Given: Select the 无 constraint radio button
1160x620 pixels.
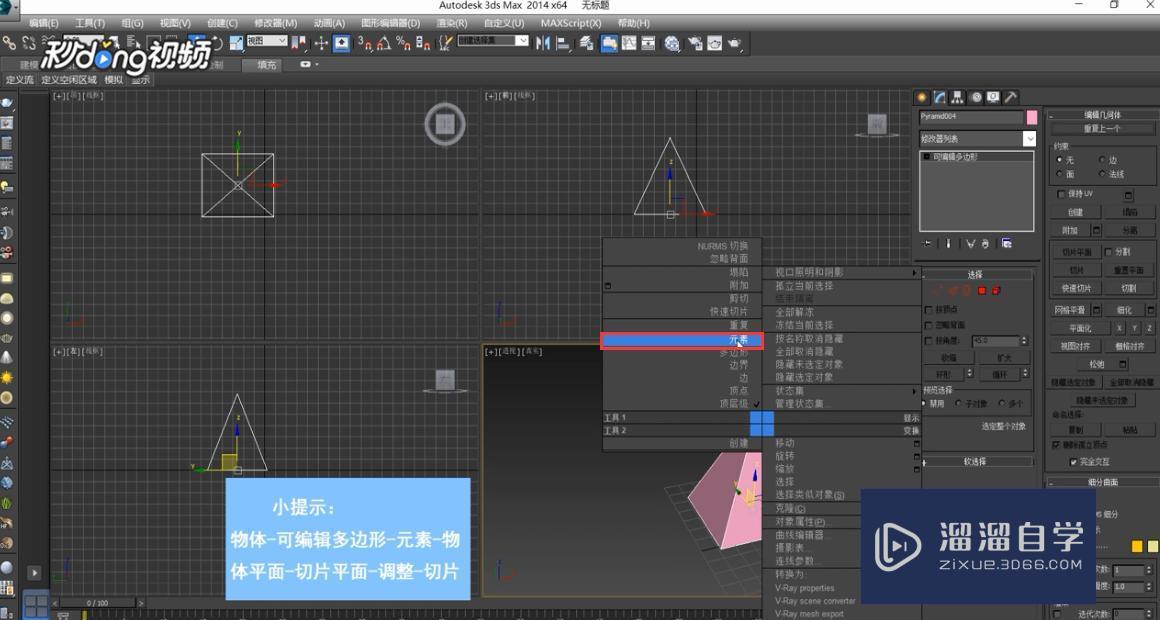Looking at the screenshot, I should coord(1062,160).
